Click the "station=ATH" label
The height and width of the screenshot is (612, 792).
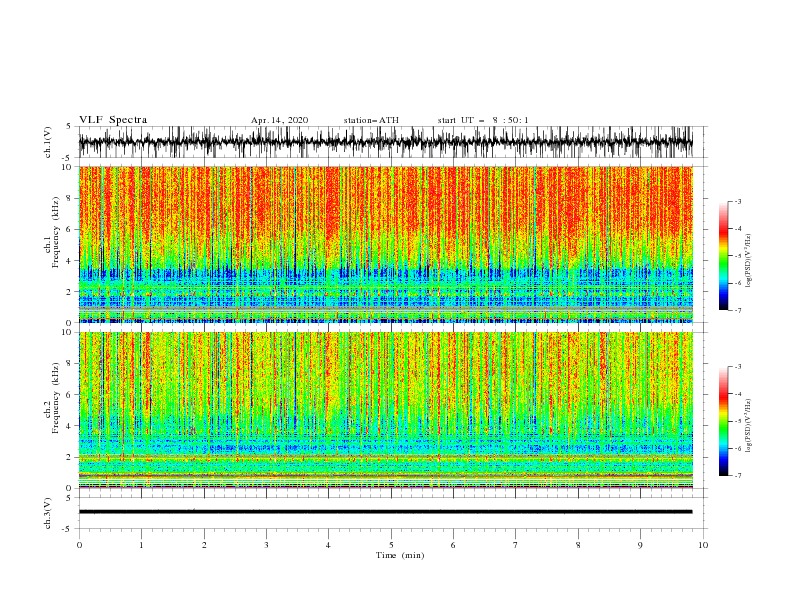click(x=371, y=120)
